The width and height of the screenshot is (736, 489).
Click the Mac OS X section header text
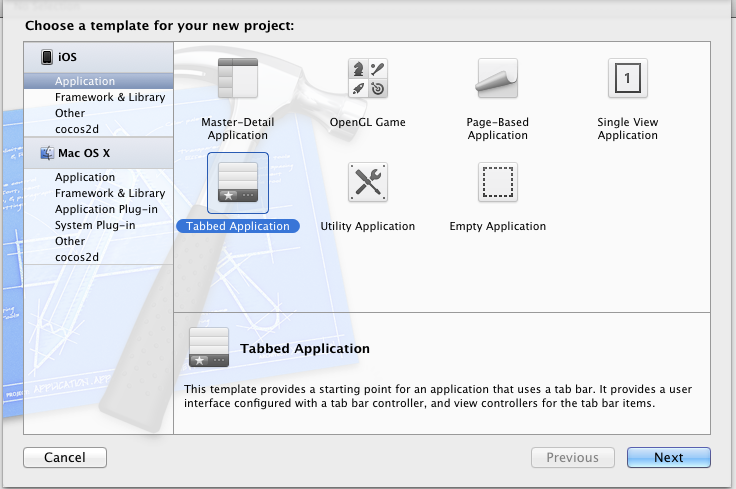84,153
